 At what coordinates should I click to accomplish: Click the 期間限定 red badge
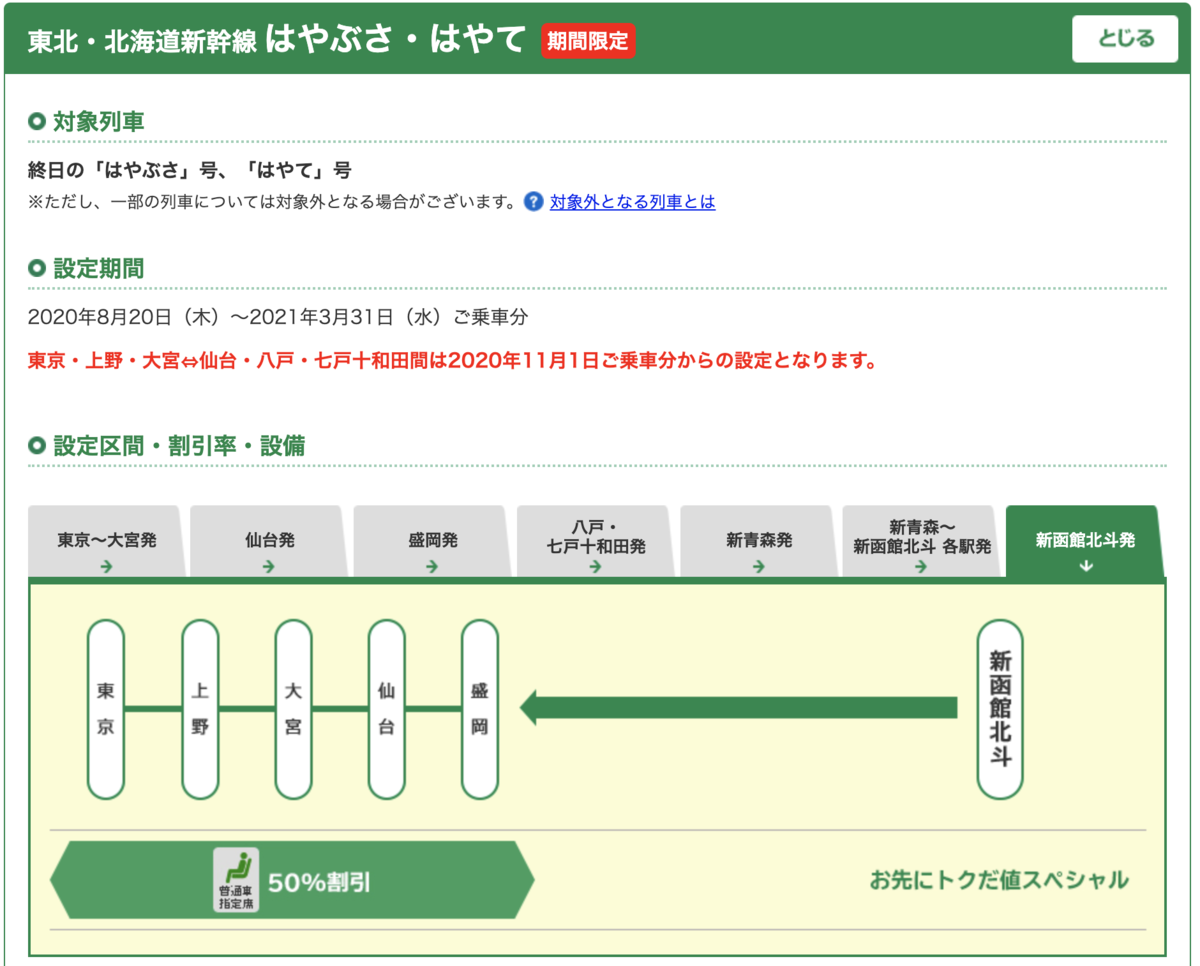click(x=588, y=41)
